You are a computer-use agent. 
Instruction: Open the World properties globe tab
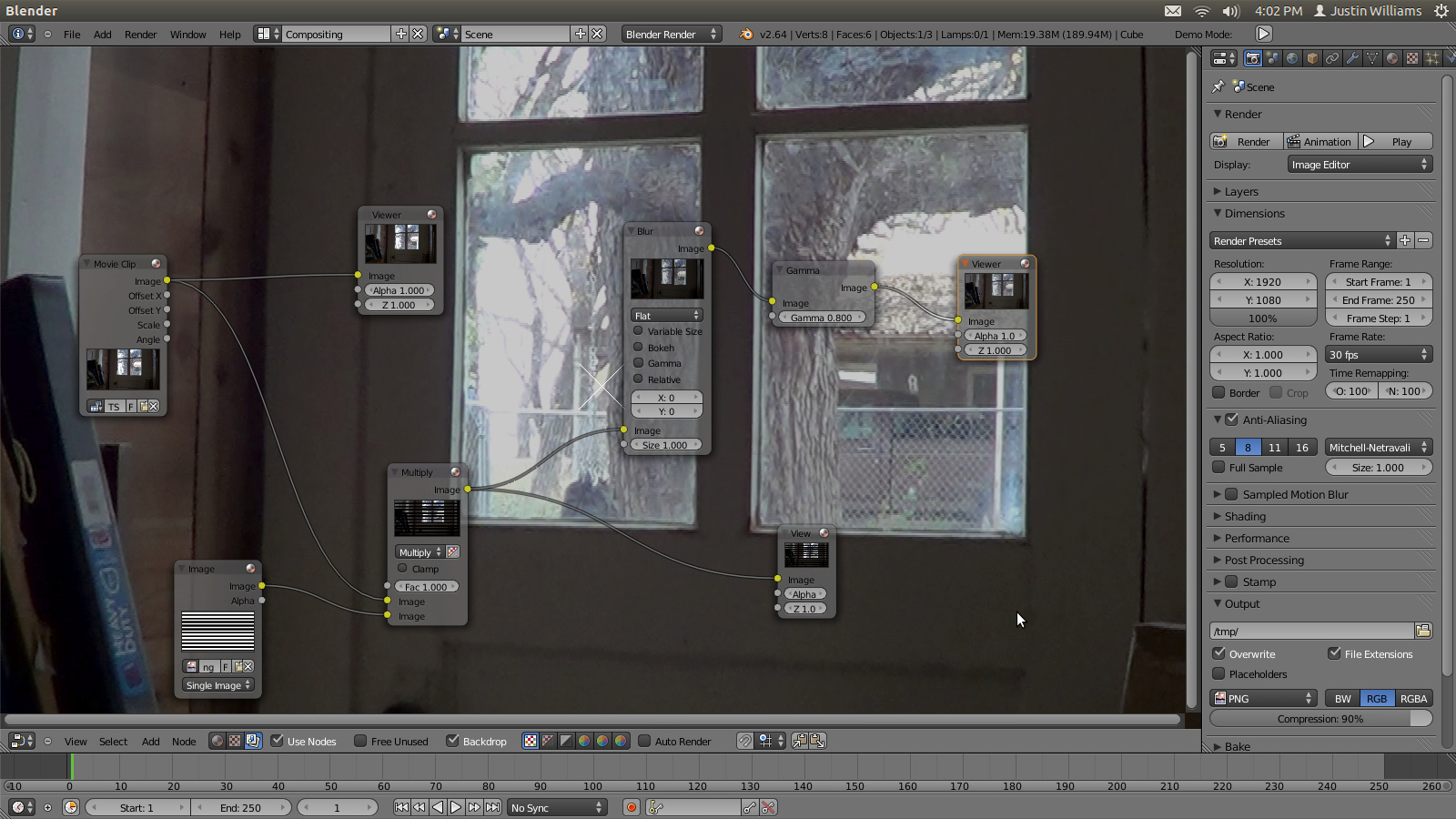click(x=1292, y=58)
